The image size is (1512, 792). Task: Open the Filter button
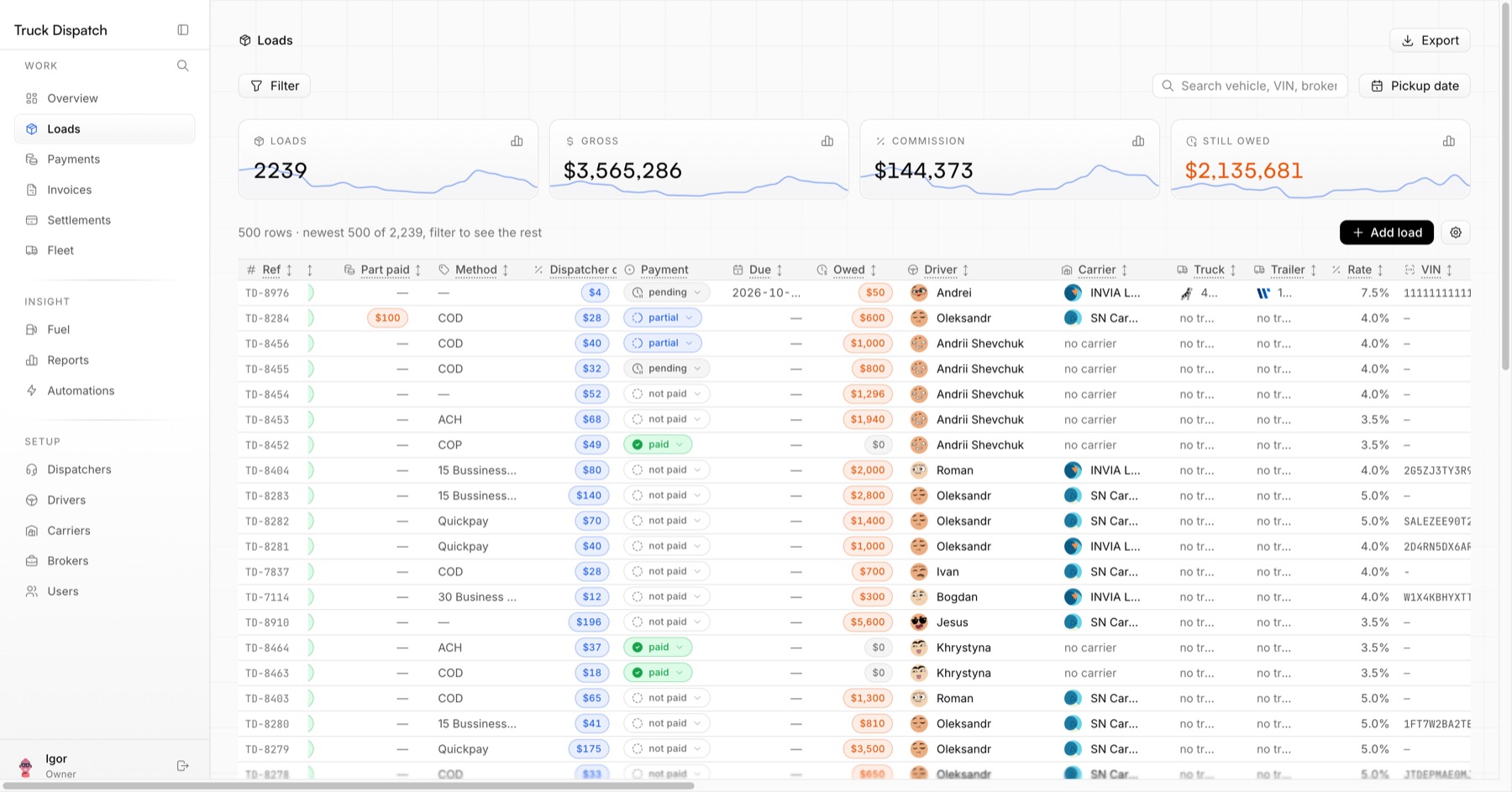click(x=275, y=86)
